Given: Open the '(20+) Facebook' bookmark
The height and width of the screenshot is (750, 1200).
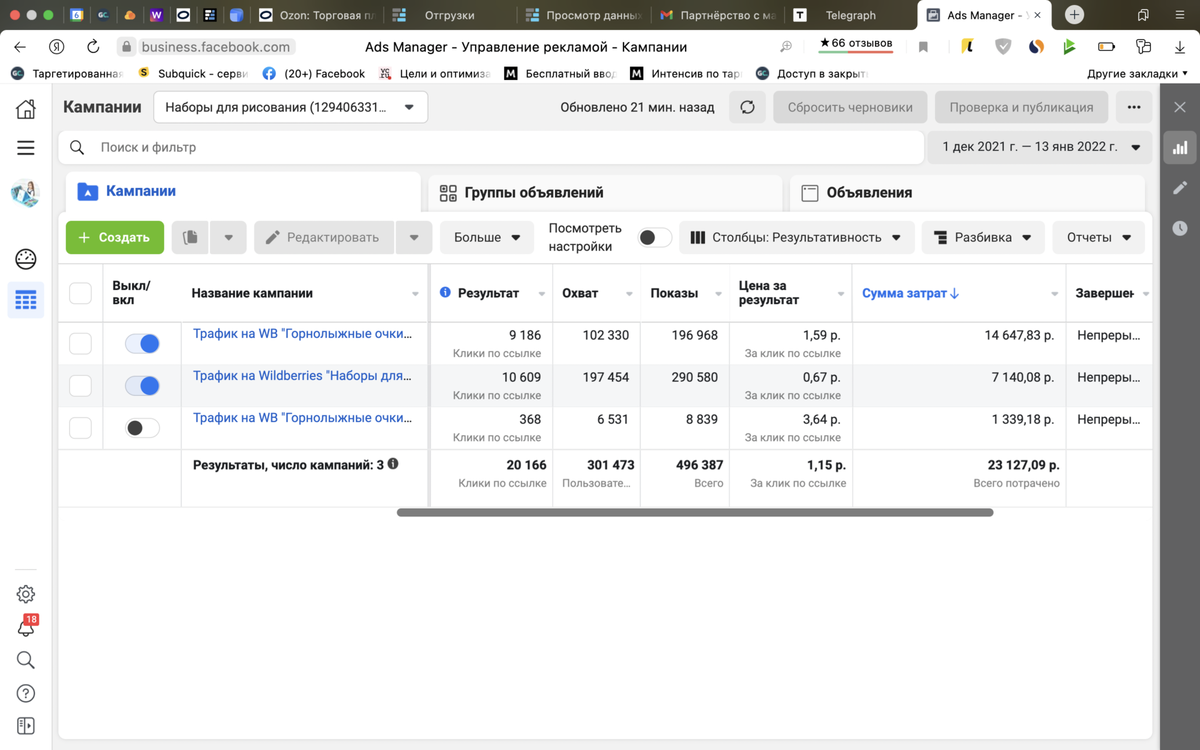Looking at the screenshot, I should click(x=314, y=74).
